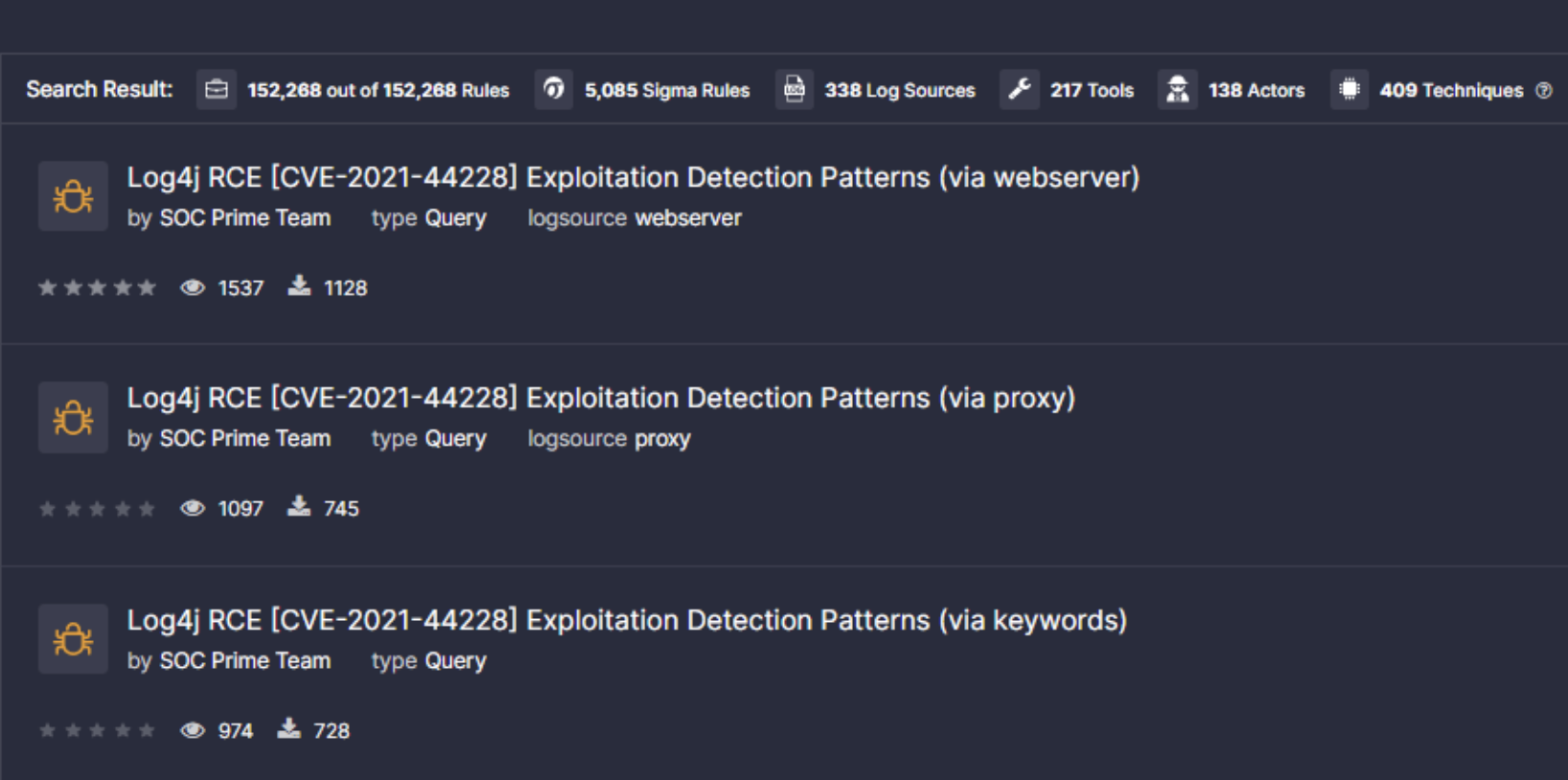Screen dimensions: 1568x780
Task: Click the bug icon of proxy rule
Action: click(73, 418)
